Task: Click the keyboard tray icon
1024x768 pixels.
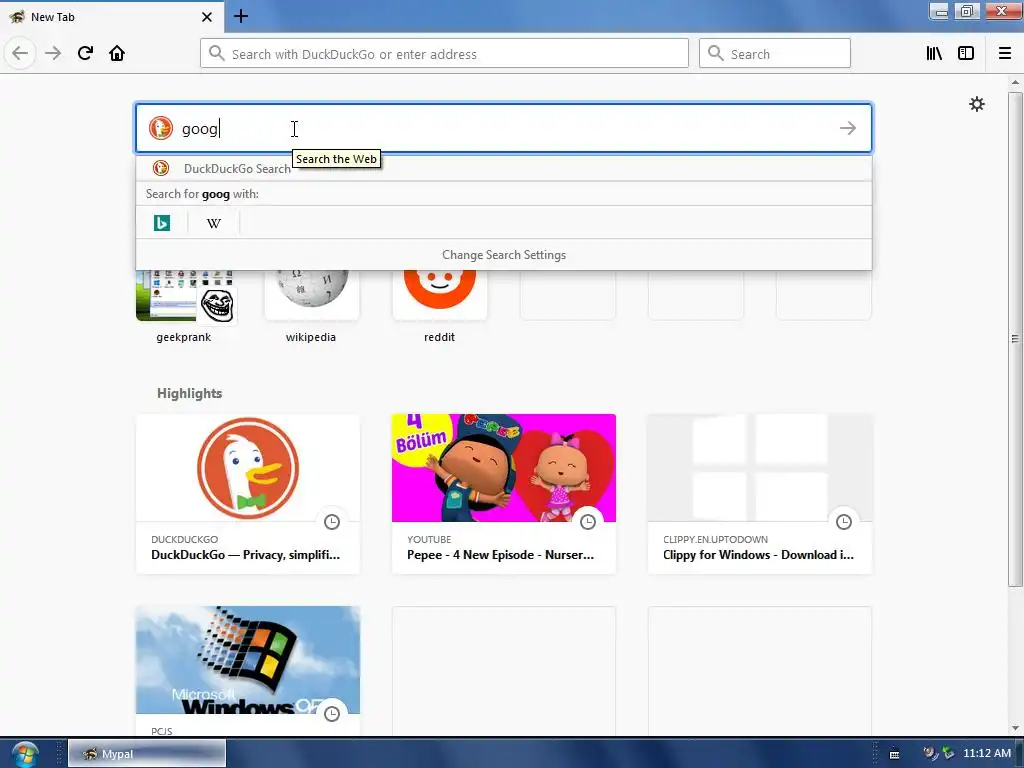Action: [895, 754]
